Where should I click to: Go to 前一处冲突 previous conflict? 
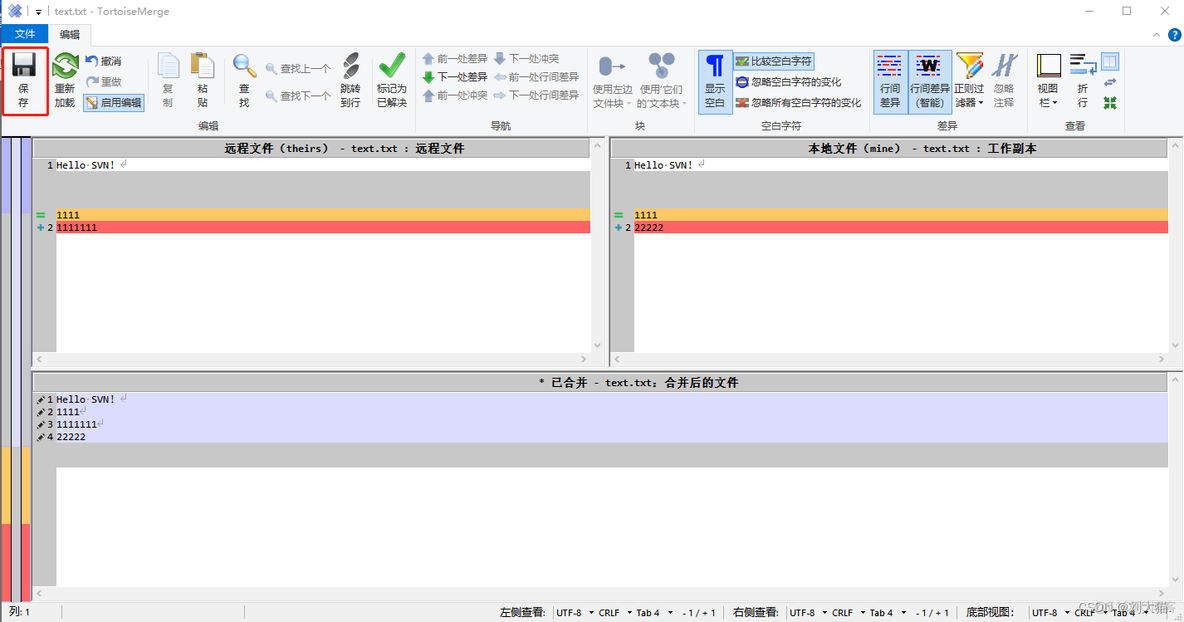point(455,95)
